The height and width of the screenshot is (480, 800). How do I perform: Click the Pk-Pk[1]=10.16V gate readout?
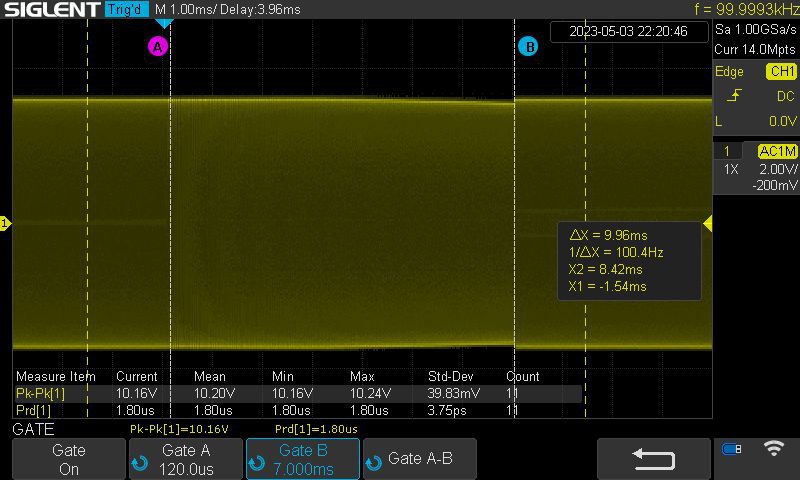point(179,429)
